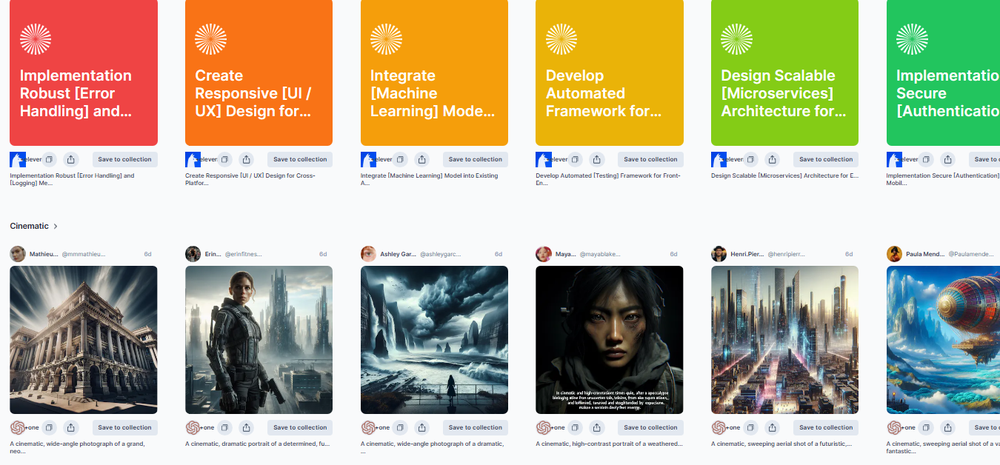This screenshot has width=1000, height=465.
Task: Visit the @erinfitnes handle link
Action: (x=244, y=255)
